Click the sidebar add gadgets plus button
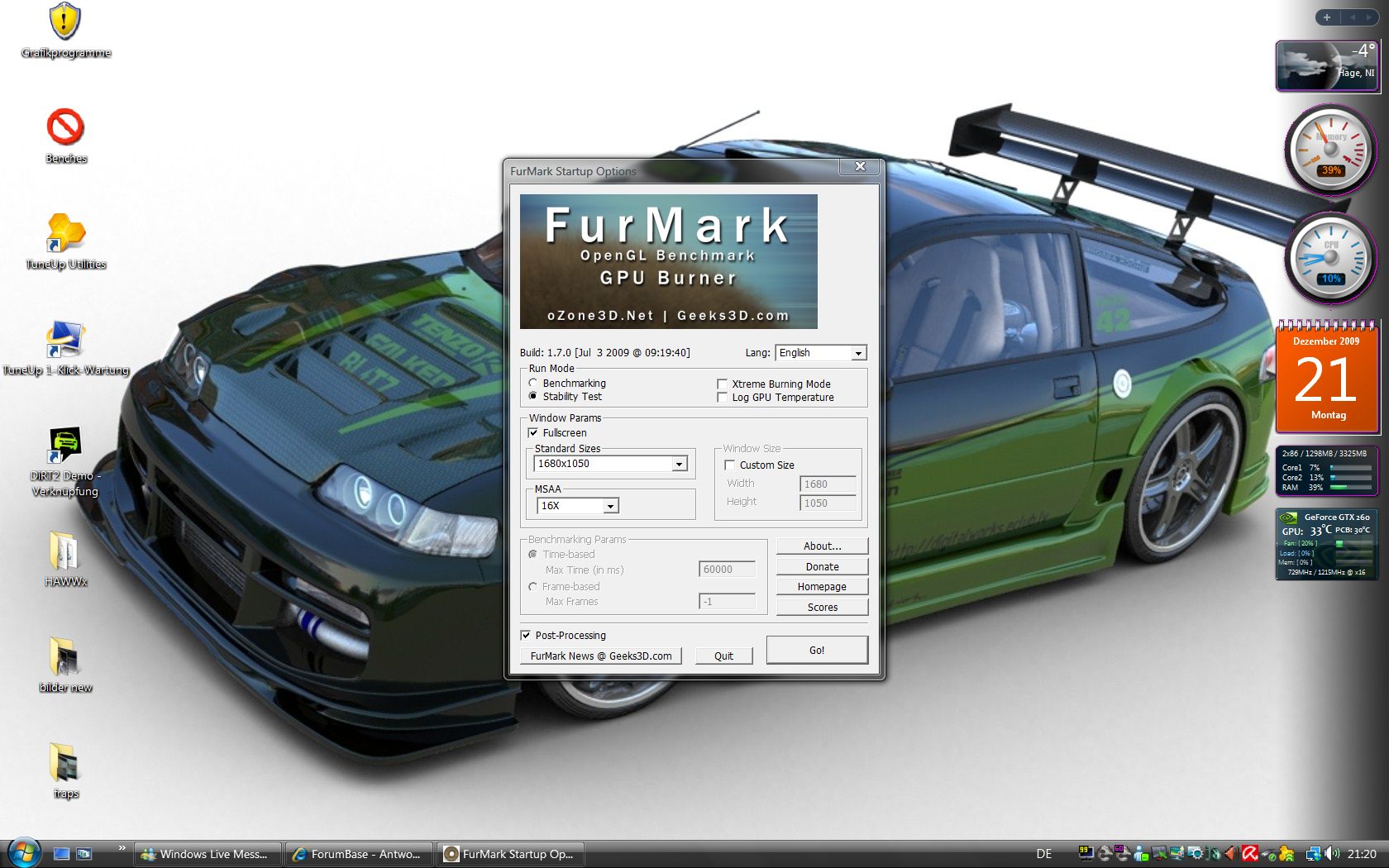Screen dimensions: 1389x868 coord(1327,17)
